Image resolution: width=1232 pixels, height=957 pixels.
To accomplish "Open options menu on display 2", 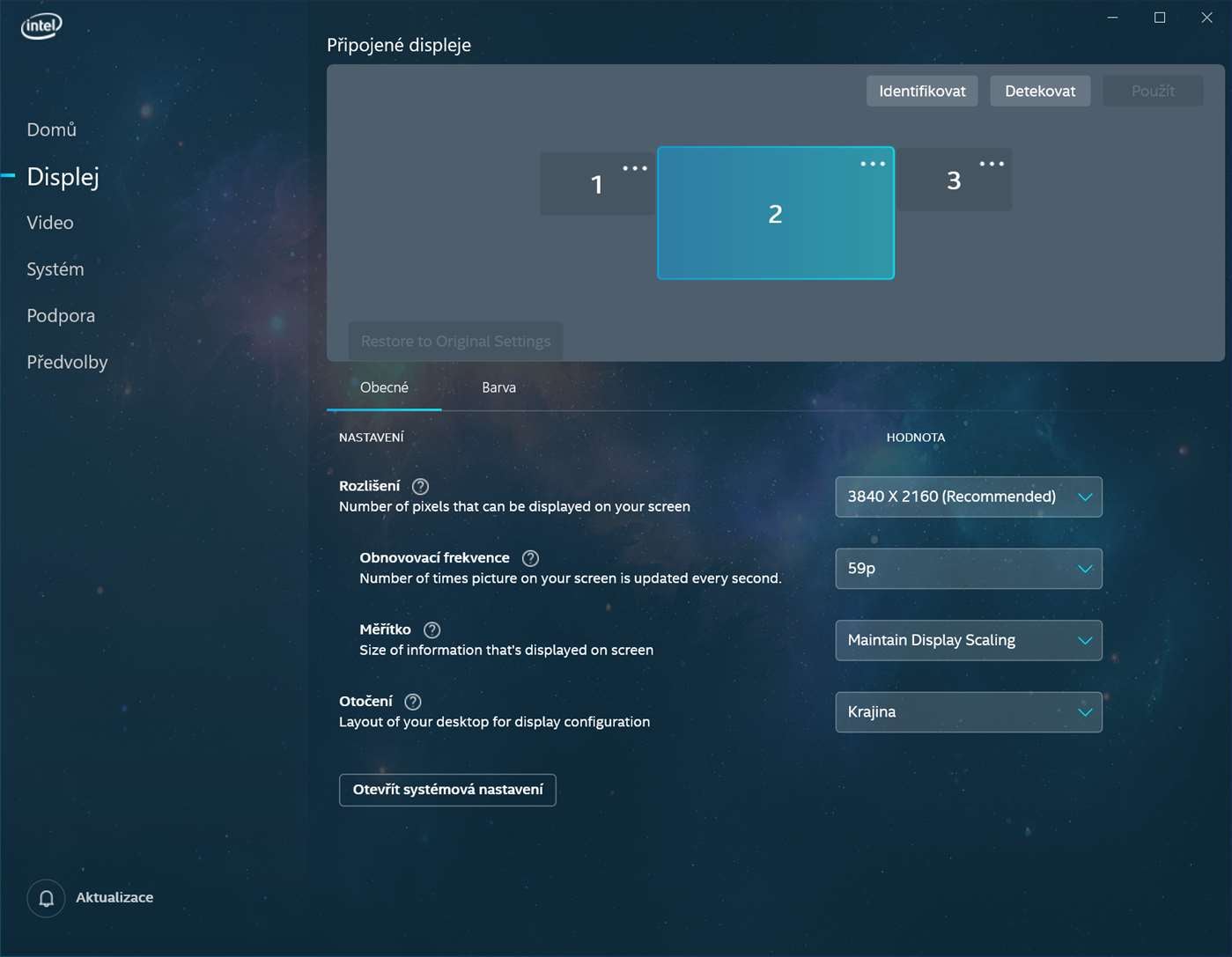I will tap(872, 163).
